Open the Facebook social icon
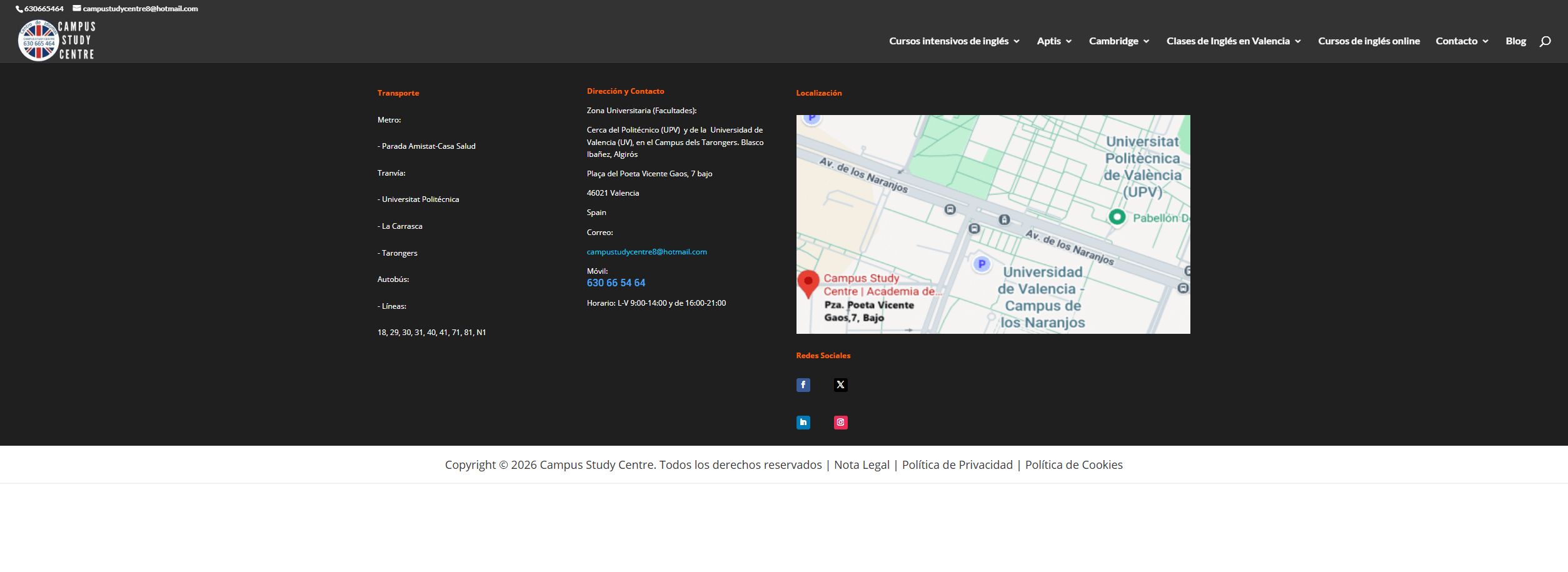This screenshot has height=572, width=1568. pos(803,385)
